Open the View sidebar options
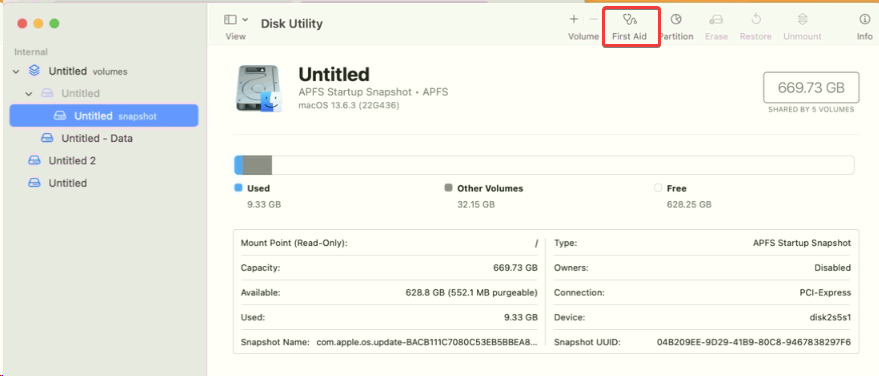 point(236,20)
